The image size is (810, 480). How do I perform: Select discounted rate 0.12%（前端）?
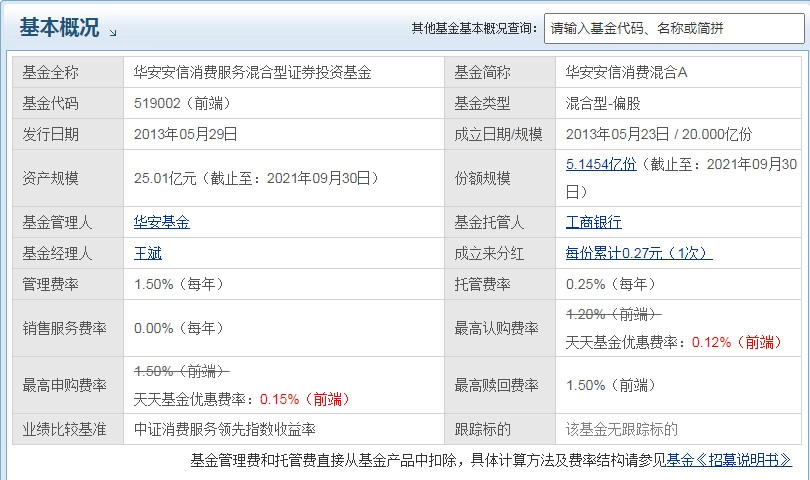pyautogui.click(x=737, y=342)
